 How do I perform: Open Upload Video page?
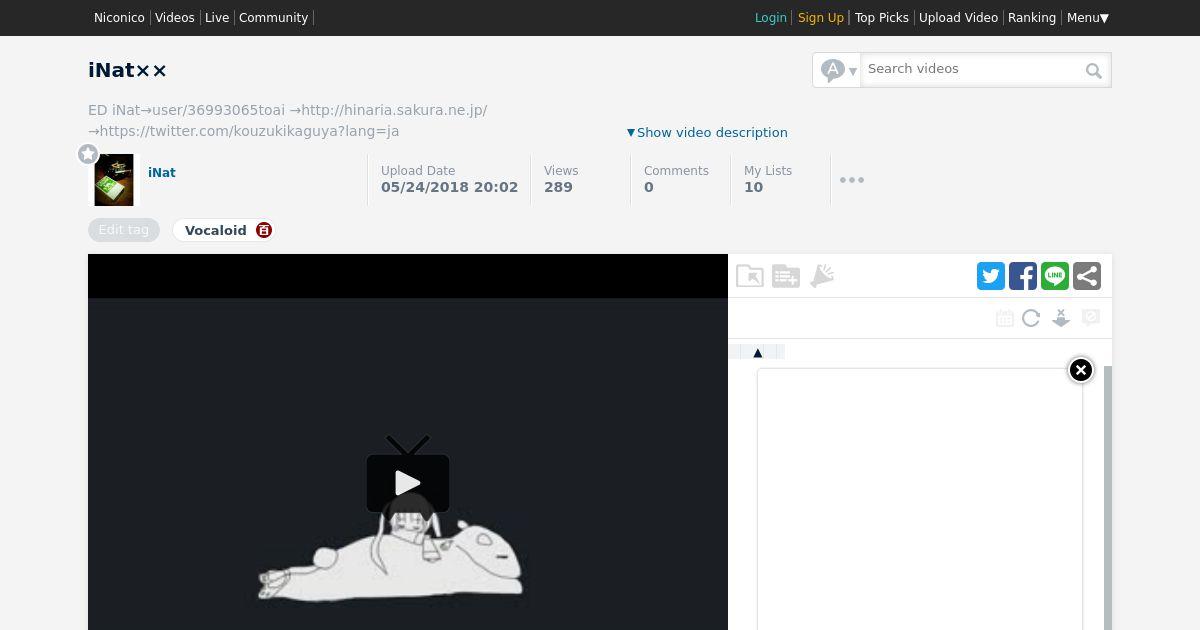[958, 18]
